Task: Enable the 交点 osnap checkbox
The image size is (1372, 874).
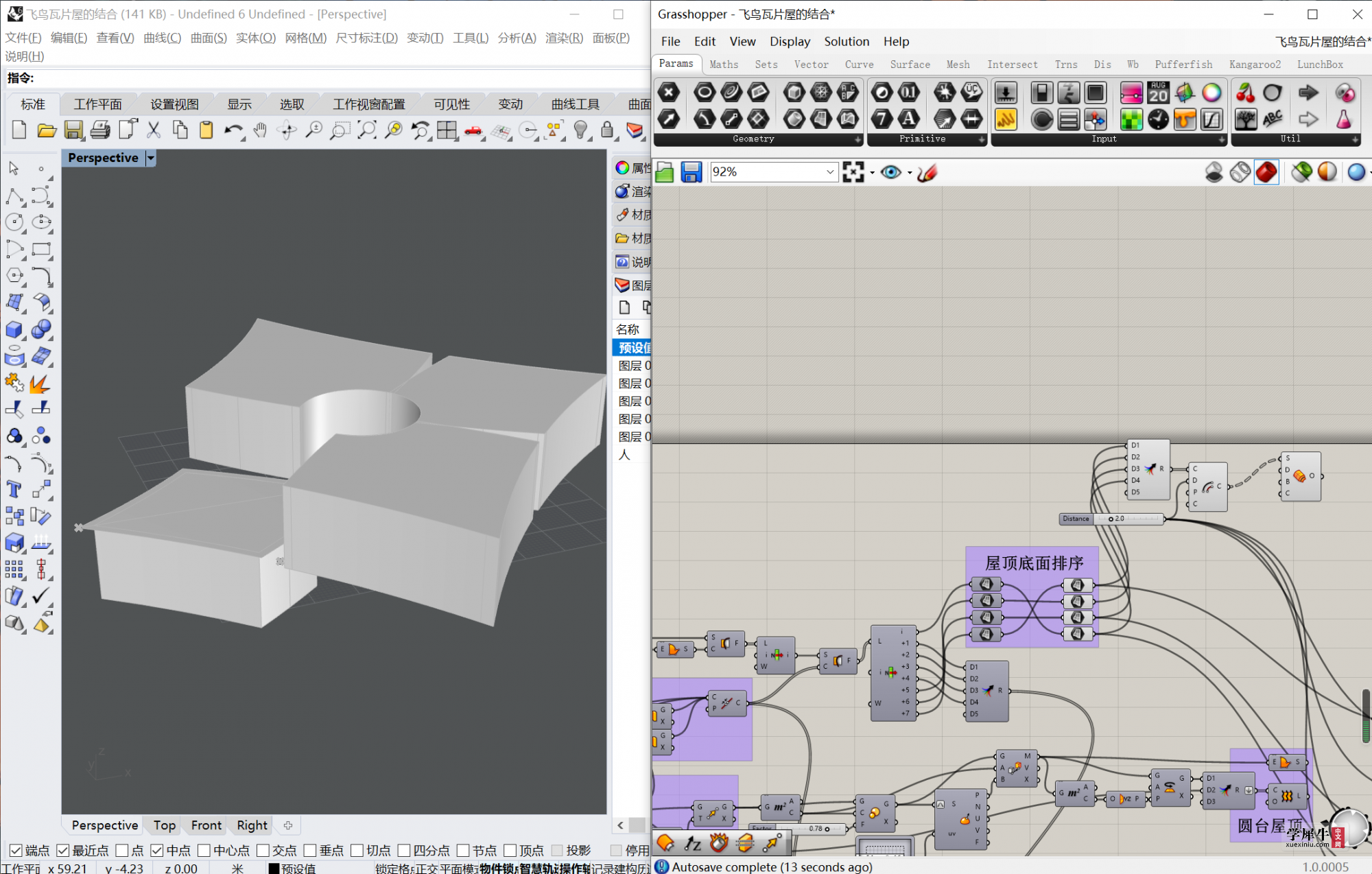Action: click(263, 851)
